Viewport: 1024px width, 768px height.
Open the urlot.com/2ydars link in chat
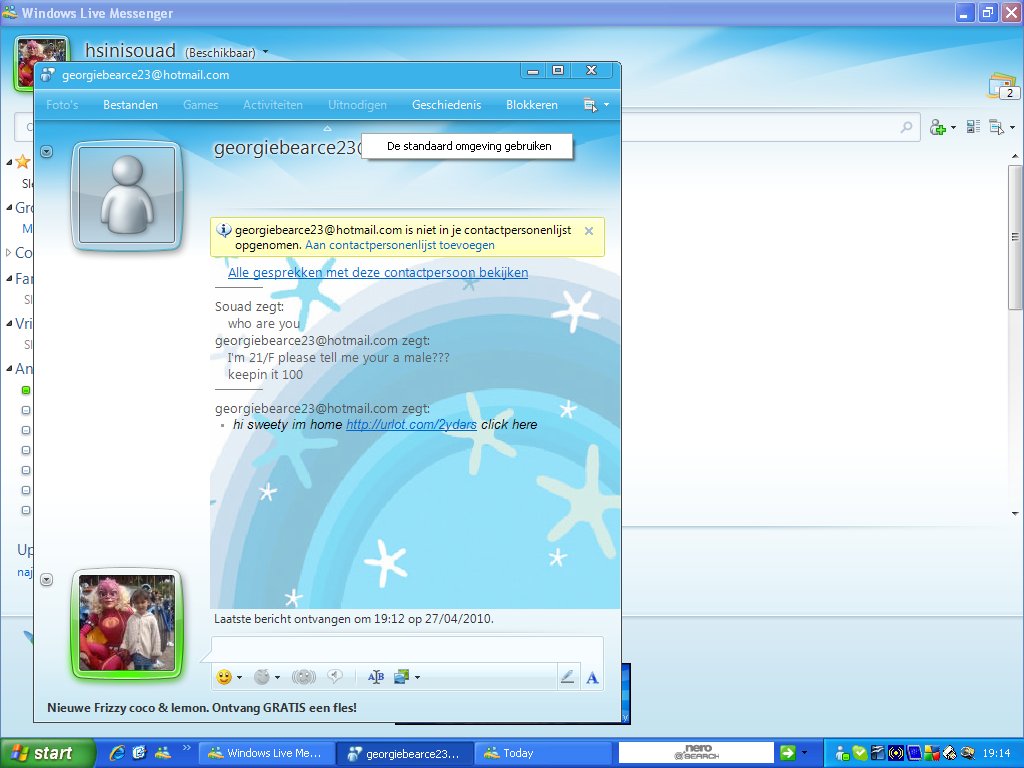411,424
